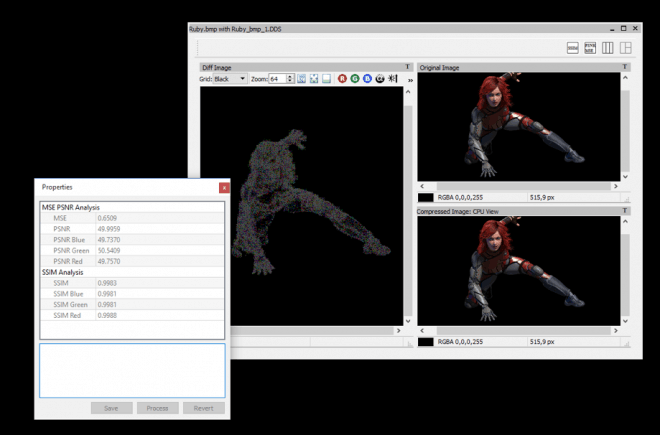Close the Ruby.bmp comparison window
The width and height of the screenshot is (660, 435).
point(635,29)
